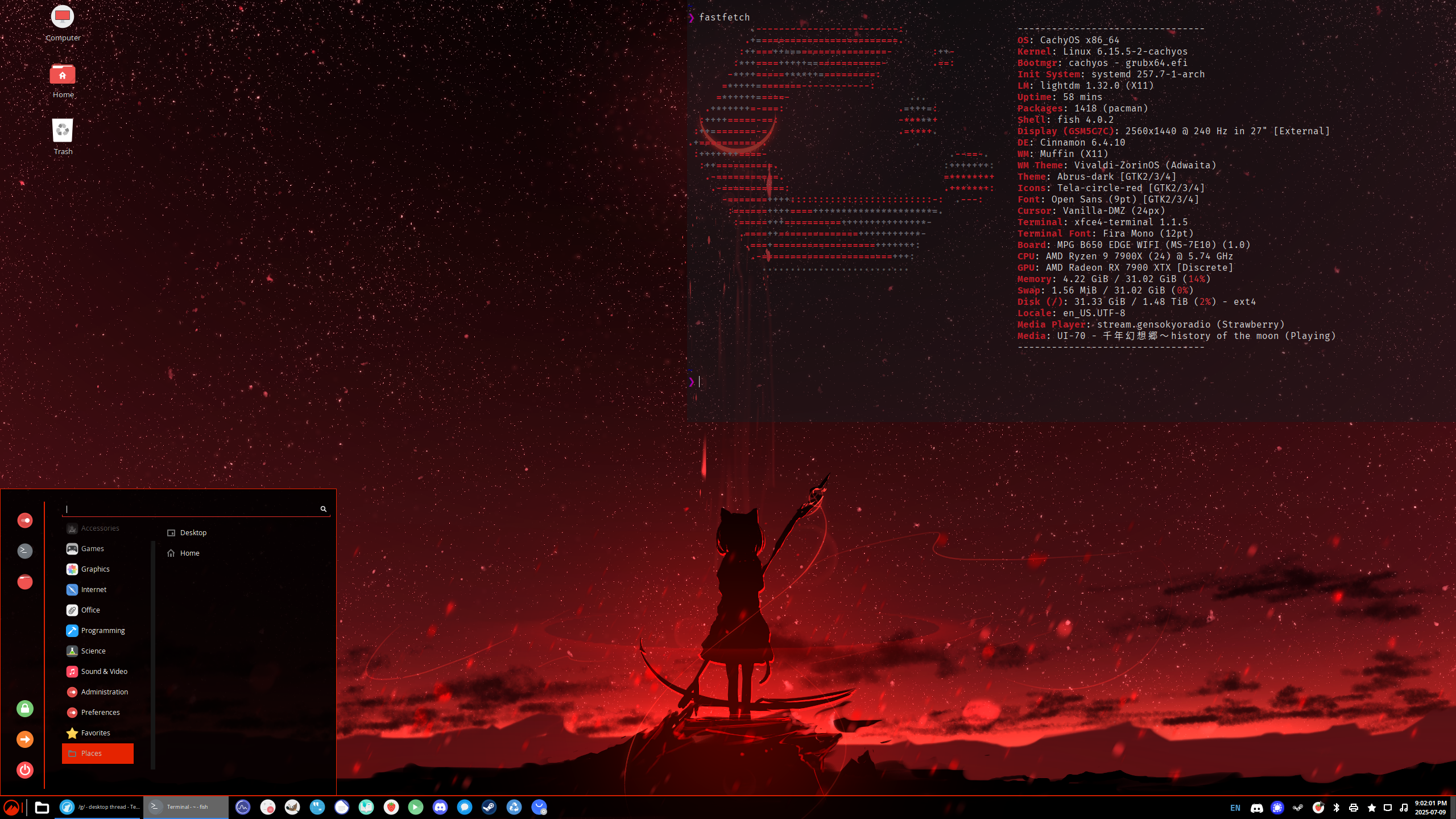Launch the green play-button media app

tap(416, 807)
